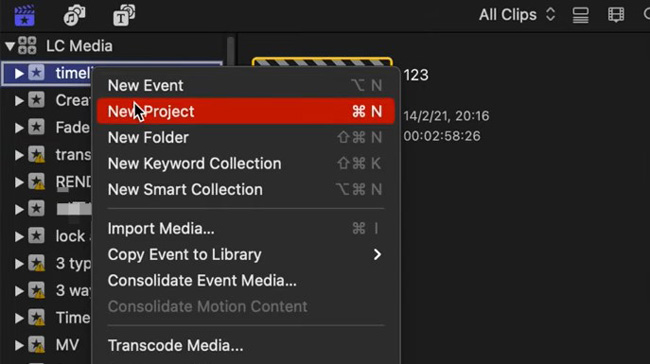
Task: Click Transcode Media... menu item
Action: point(245,345)
